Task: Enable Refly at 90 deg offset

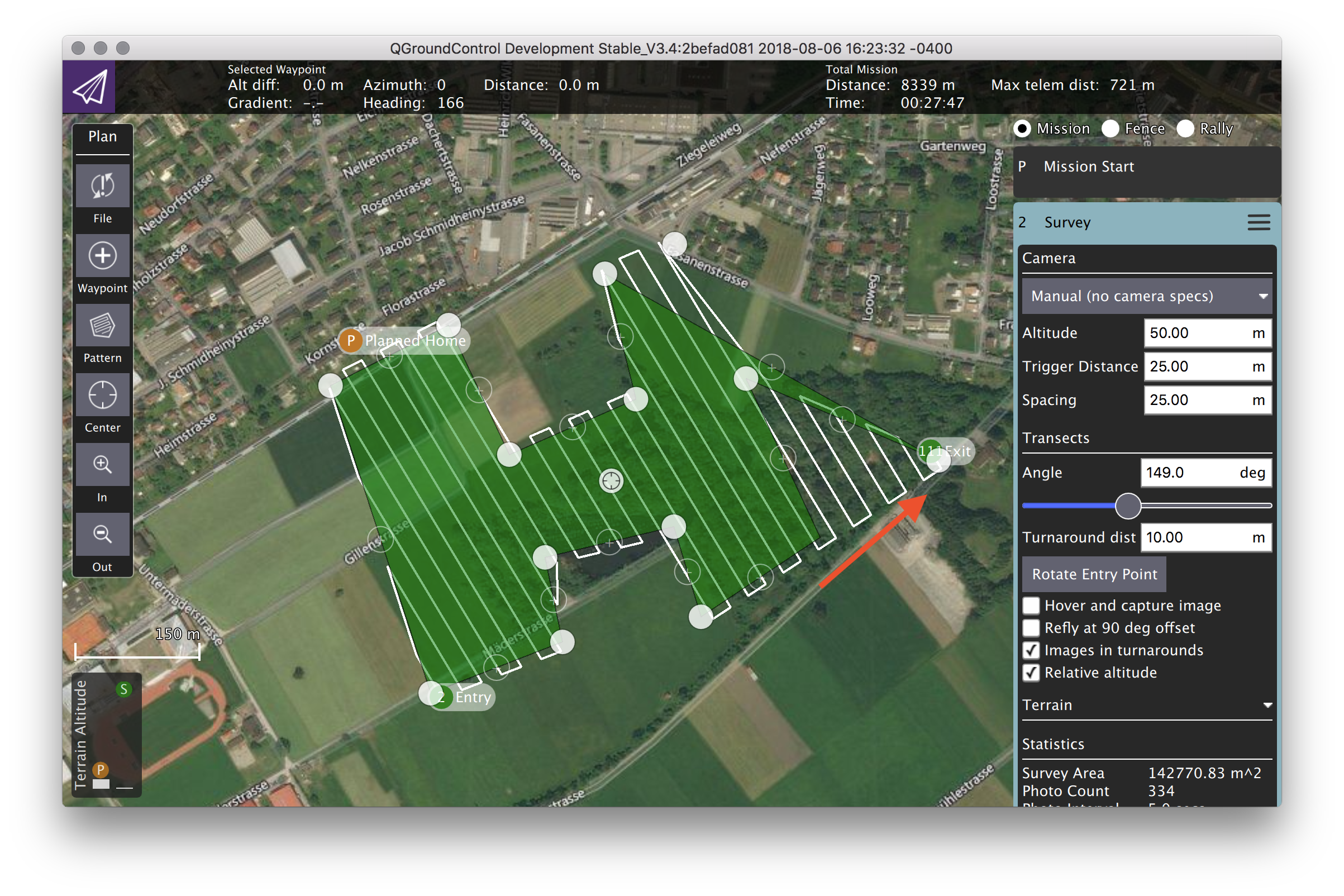Action: pos(1031,628)
